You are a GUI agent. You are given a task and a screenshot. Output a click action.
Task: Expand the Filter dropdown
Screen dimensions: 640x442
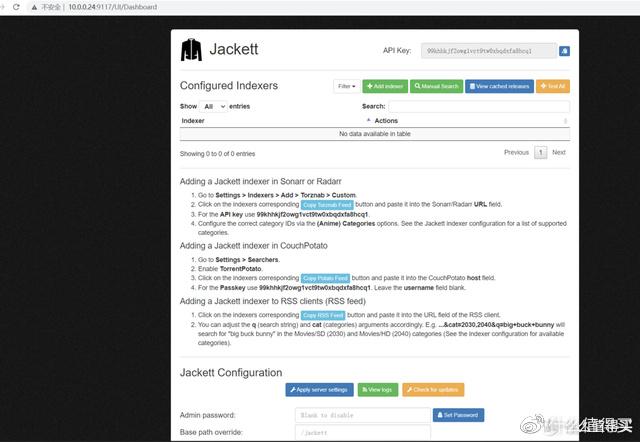click(346, 86)
